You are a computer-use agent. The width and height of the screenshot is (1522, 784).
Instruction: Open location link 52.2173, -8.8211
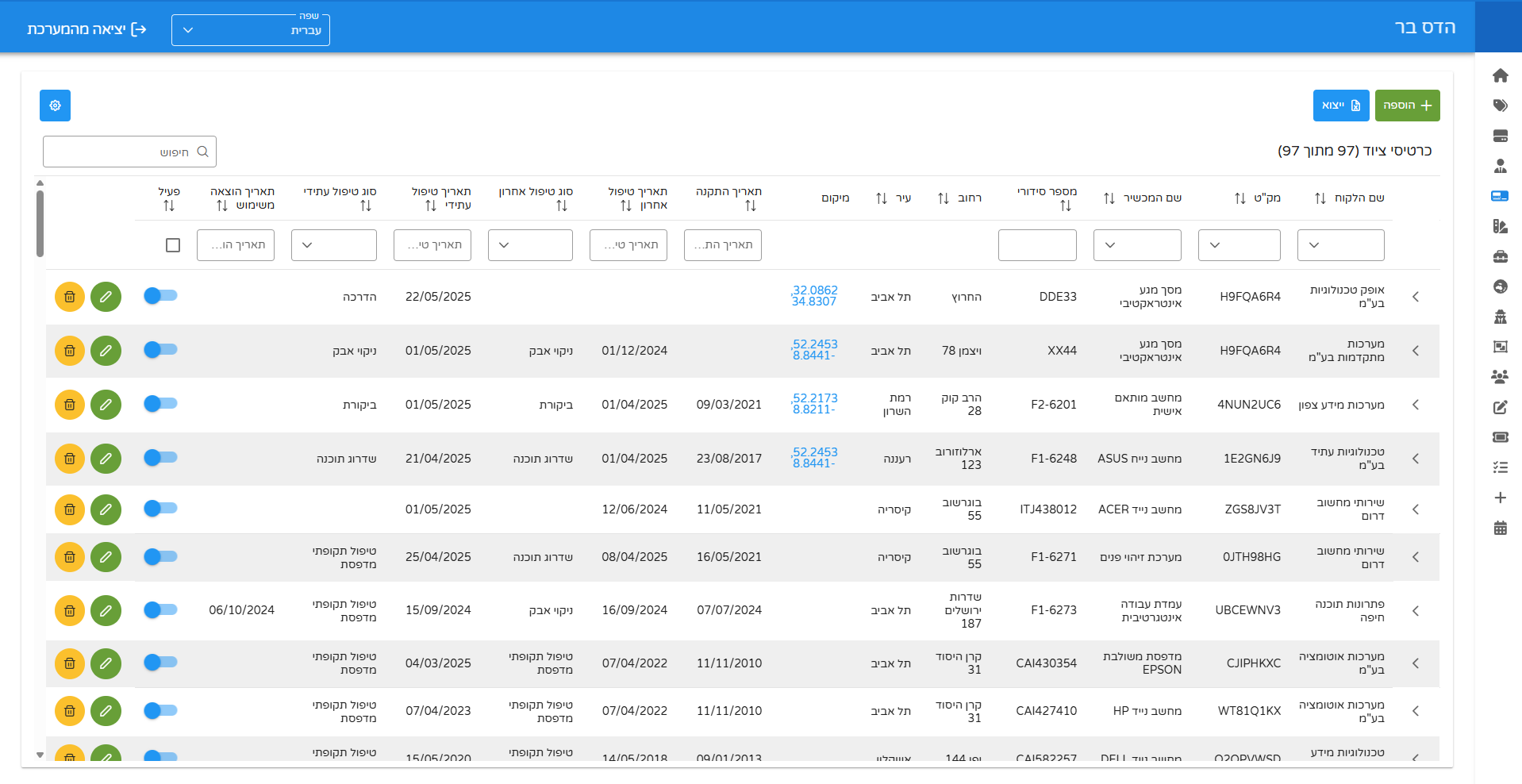(x=814, y=404)
